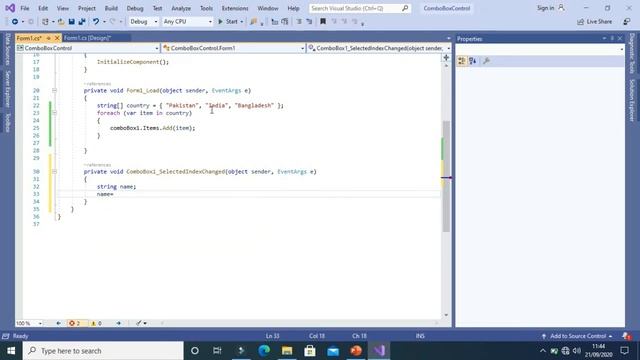
Task: Click the Live Share button
Action: 595,22
